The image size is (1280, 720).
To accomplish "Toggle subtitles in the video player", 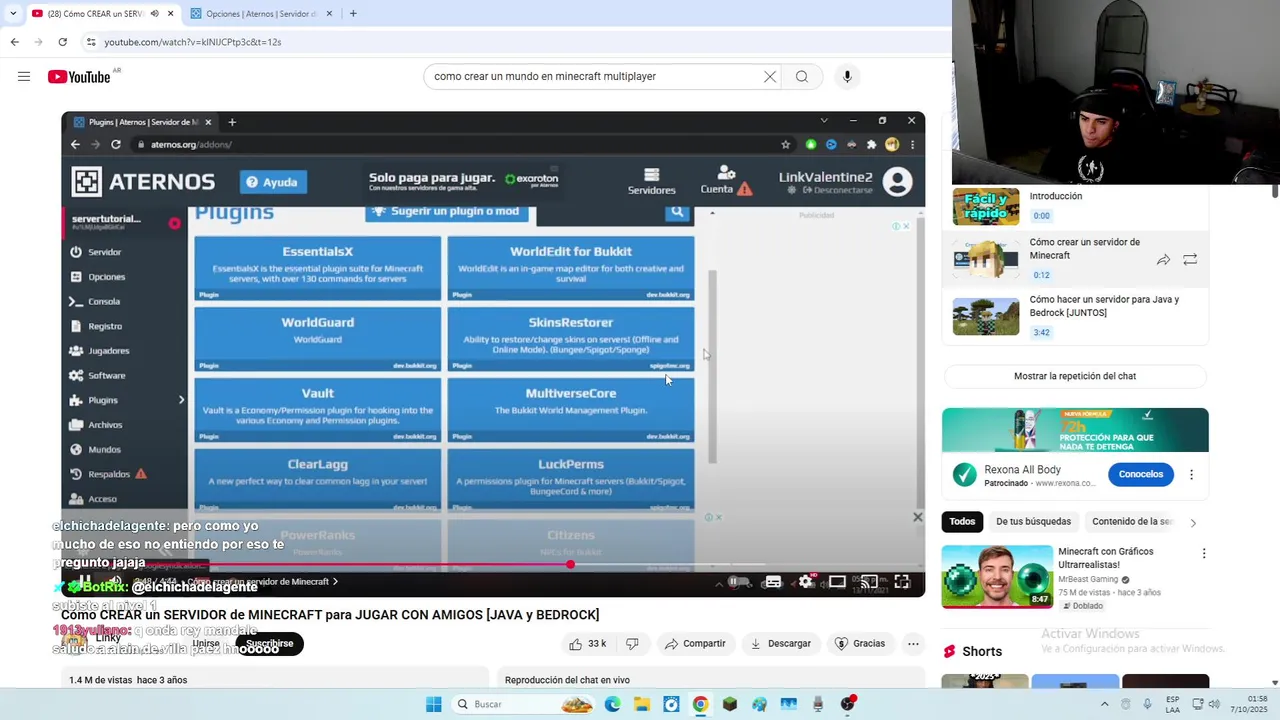I will [x=773, y=582].
